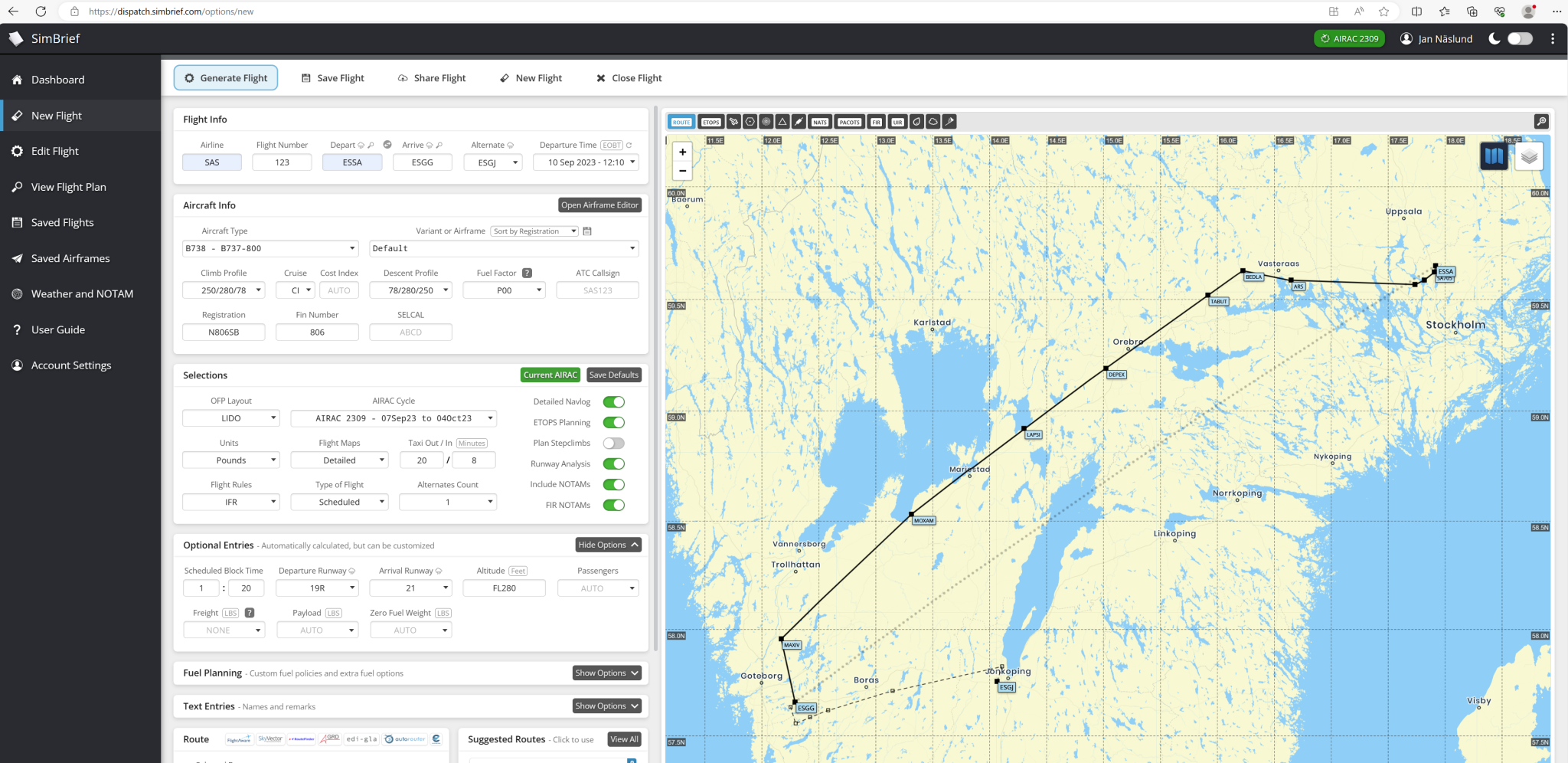Show NATS tracks on the map
The width and height of the screenshot is (1568, 763).
[x=819, y=121]
